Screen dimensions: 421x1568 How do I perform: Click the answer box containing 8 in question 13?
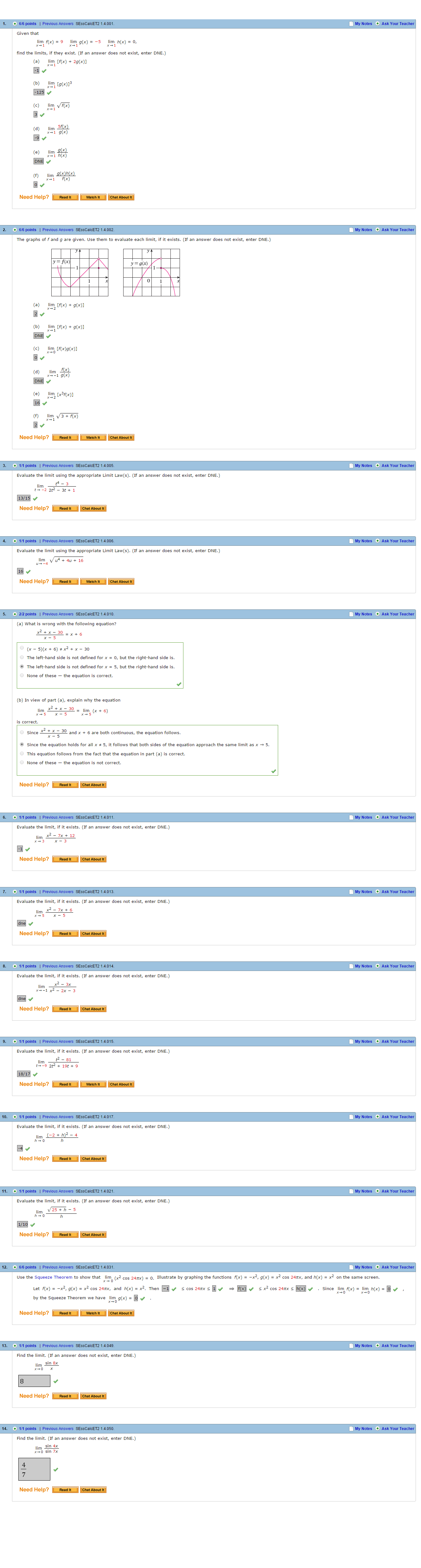click(34, 1381)
